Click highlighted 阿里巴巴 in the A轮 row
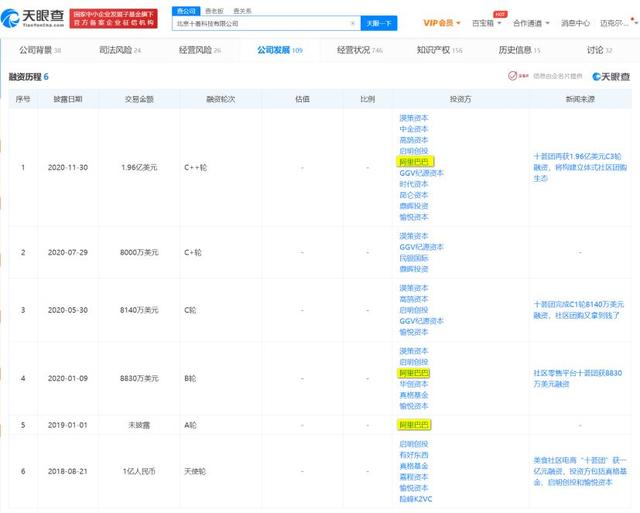The image size is (640, 513). point(414,425)
